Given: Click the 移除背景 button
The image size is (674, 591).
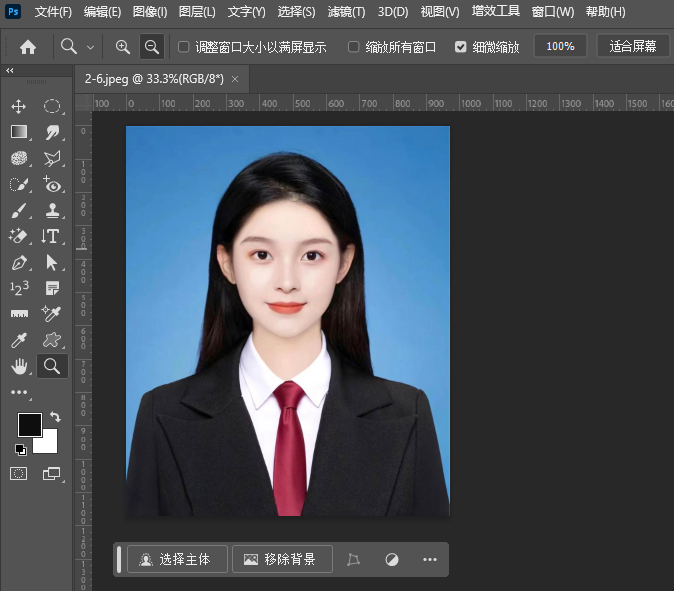Looking at the screenshot, I should [282, 560].
